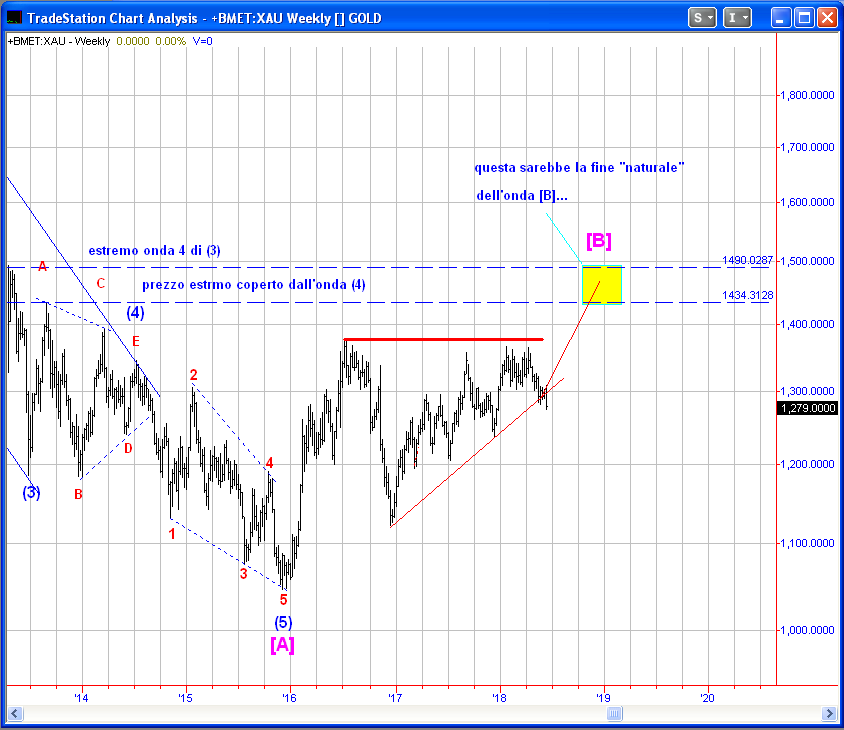Click the 1490.0287 price level label
Screen dimensions: 844x730
point(747,261)
